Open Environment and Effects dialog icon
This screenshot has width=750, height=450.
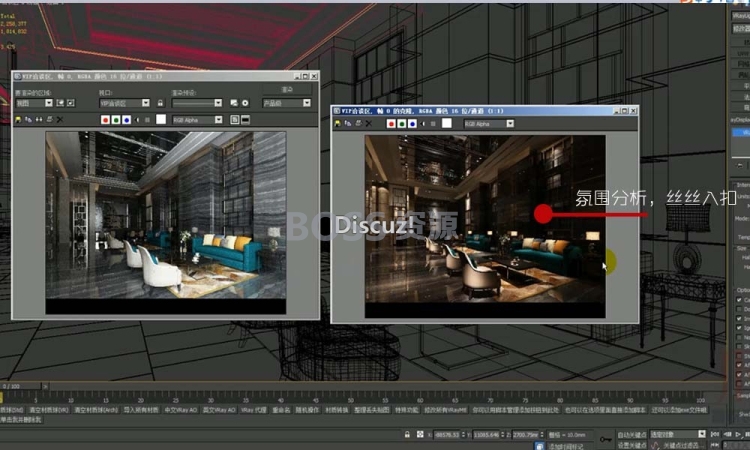[x=245, y=103]
